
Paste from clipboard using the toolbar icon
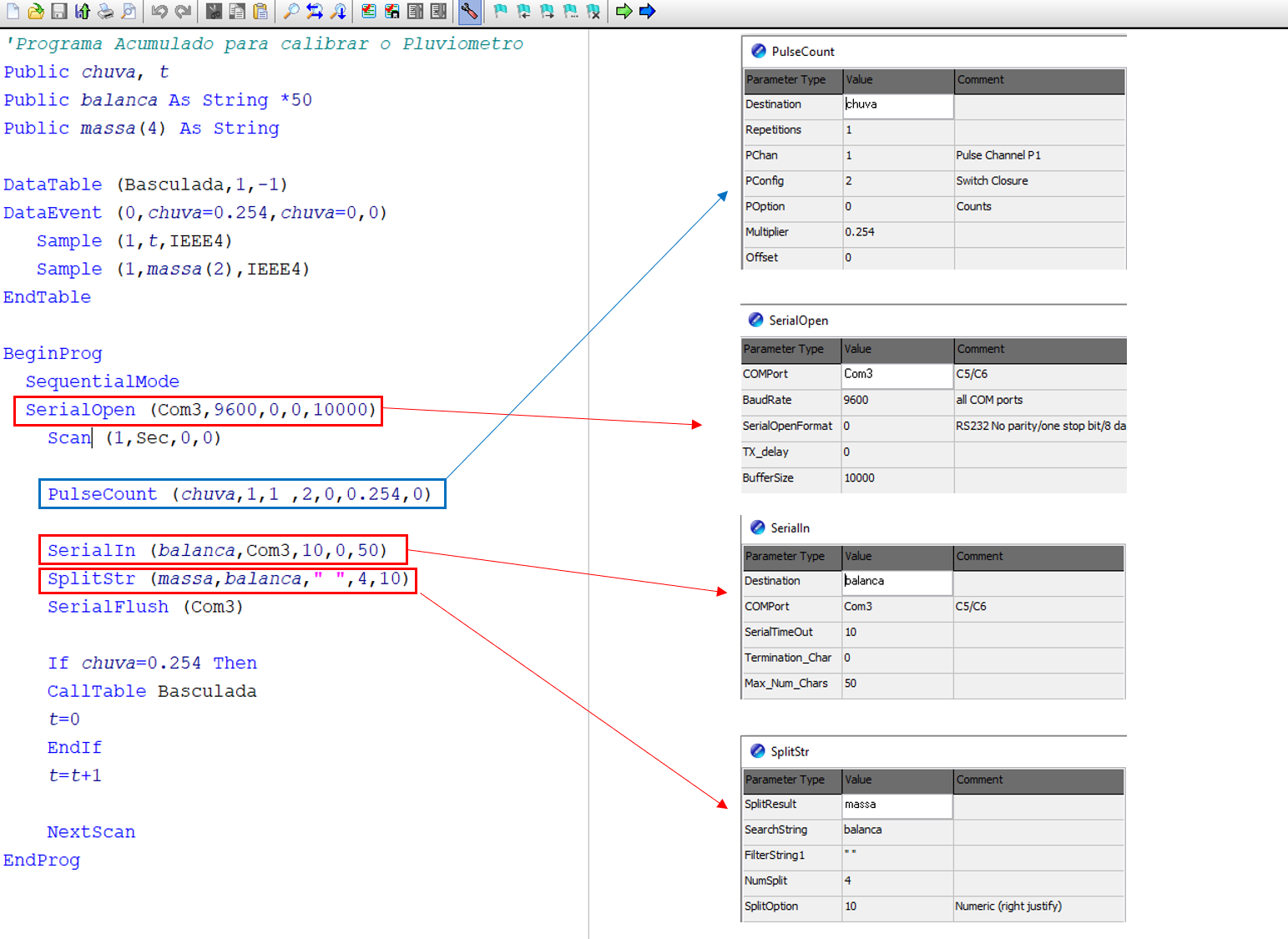(x=260, y=11)
